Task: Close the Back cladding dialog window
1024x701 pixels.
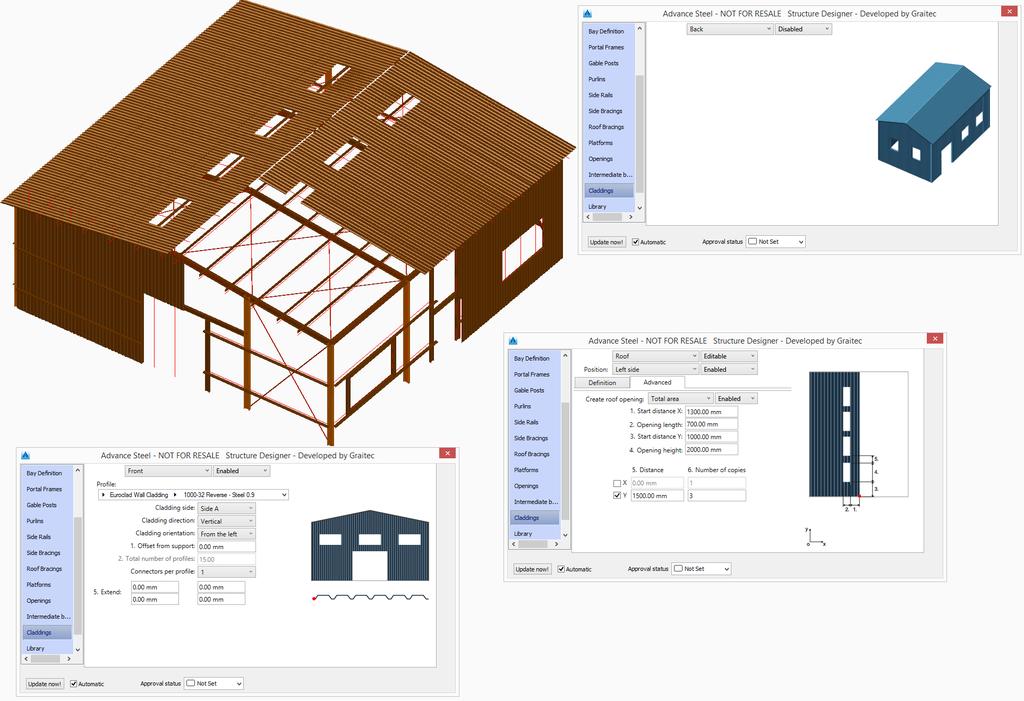Action: (1008, 11)
